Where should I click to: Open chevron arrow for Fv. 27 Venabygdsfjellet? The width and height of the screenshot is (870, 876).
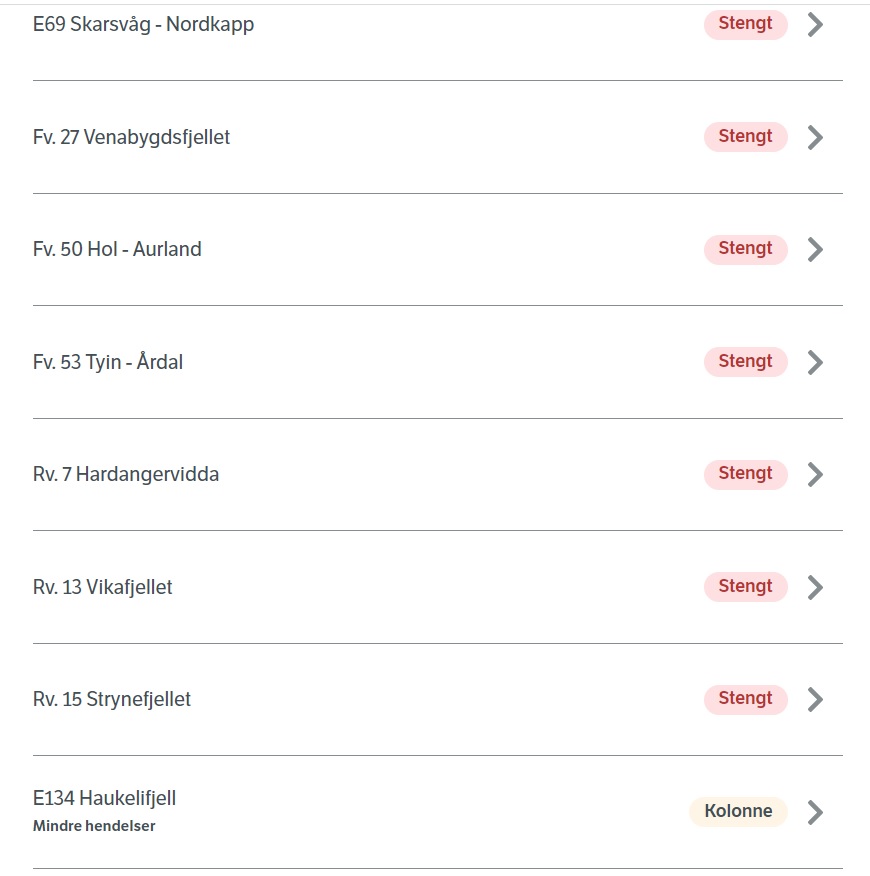pyautogui.click(x=815, y=137)
